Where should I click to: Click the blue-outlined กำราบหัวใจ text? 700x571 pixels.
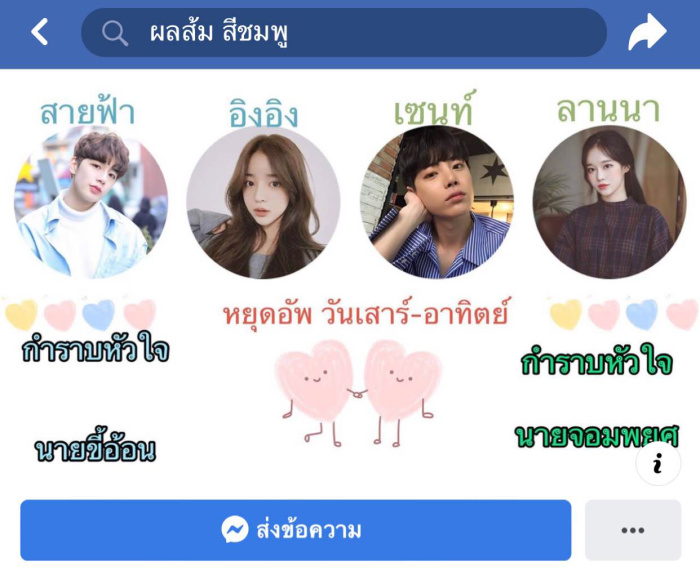pos(96,348)
